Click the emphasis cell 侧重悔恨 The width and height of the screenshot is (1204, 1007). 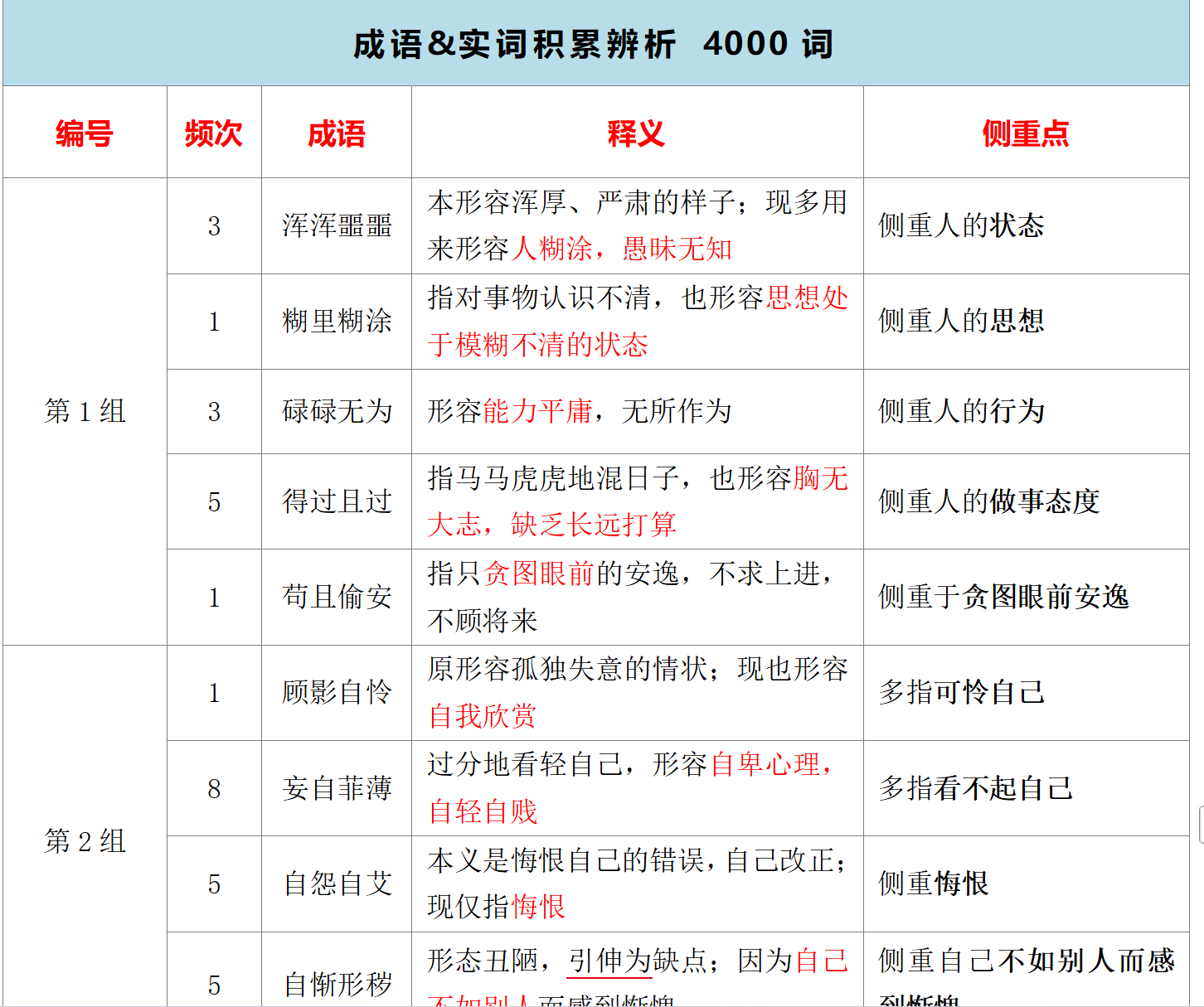tap(1026, 884)
